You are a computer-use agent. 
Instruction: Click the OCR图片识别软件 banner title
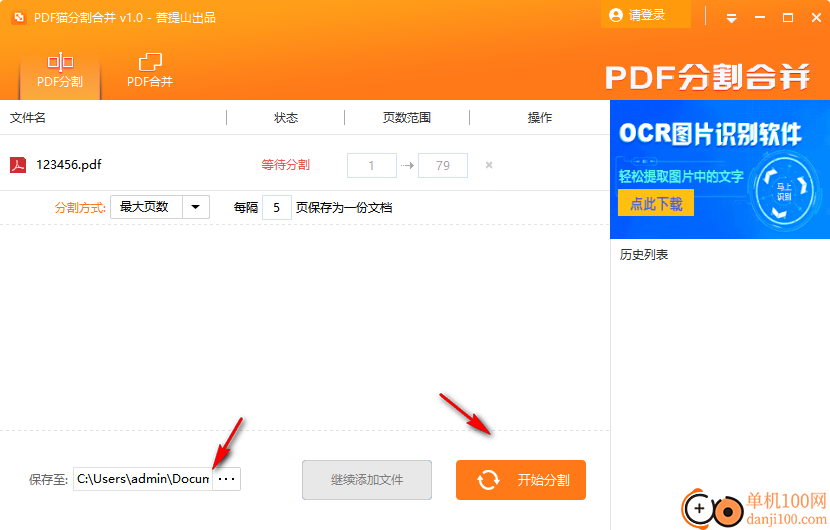[x=710, y=134]
